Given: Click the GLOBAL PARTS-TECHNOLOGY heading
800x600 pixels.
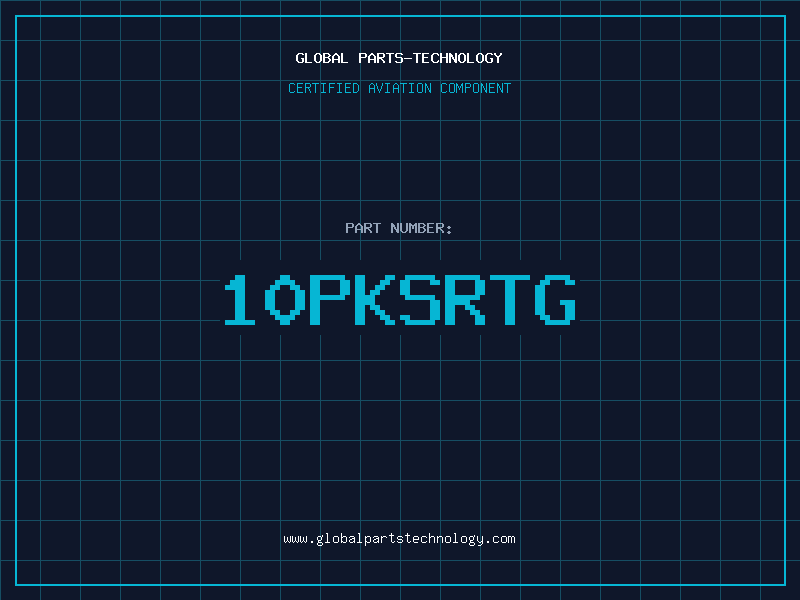Looking at the screenshot, I should 399,58.
